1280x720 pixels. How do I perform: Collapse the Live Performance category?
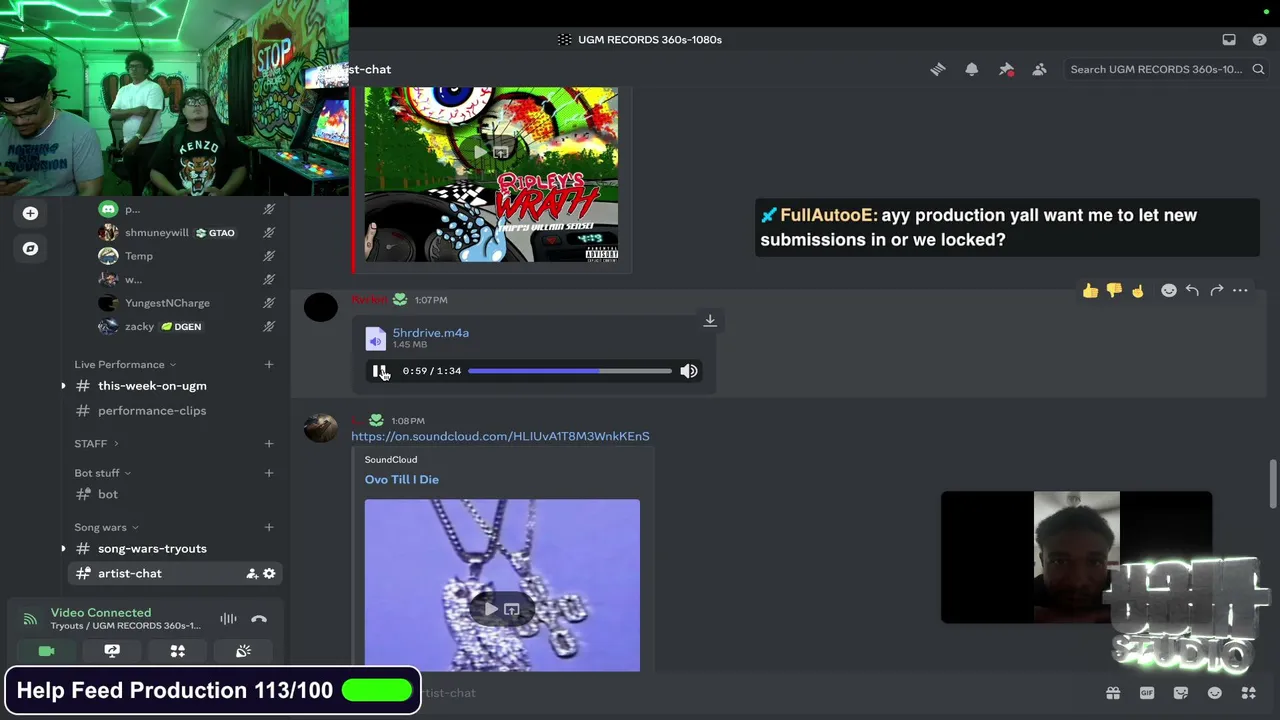tap(125, 364)
